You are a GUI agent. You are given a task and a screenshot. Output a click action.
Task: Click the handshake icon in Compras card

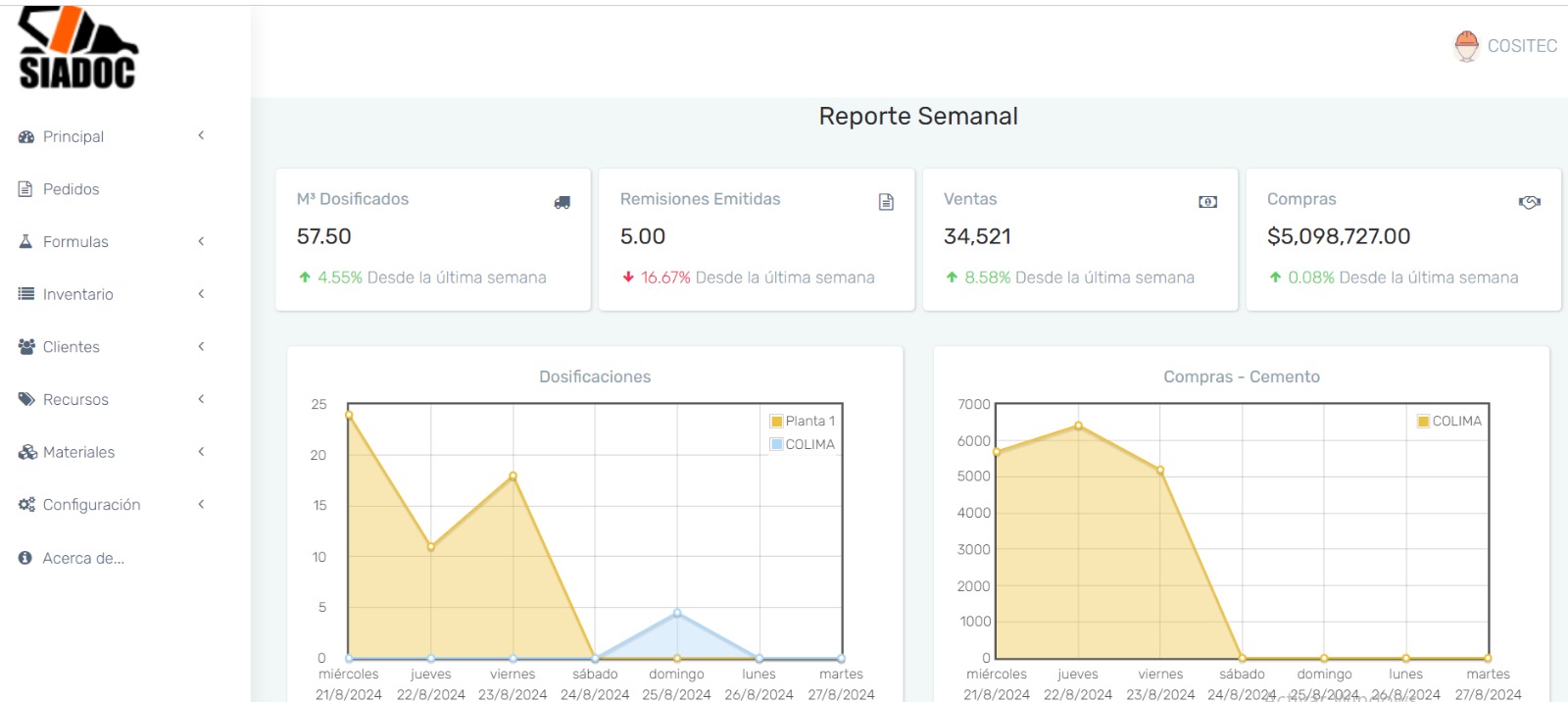click(x=1529, y=202)
